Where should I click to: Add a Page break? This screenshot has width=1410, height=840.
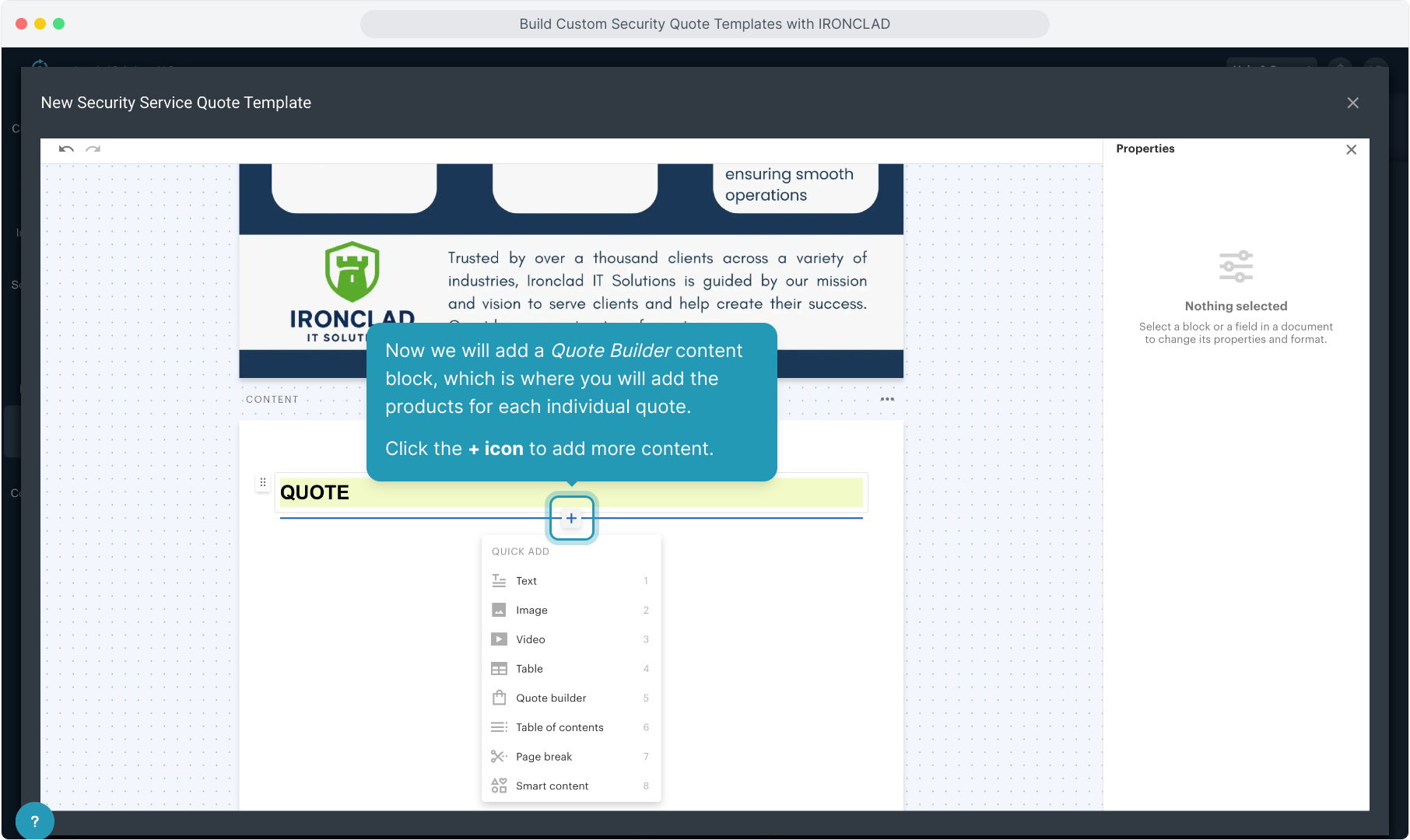click(x=543, y=757)
